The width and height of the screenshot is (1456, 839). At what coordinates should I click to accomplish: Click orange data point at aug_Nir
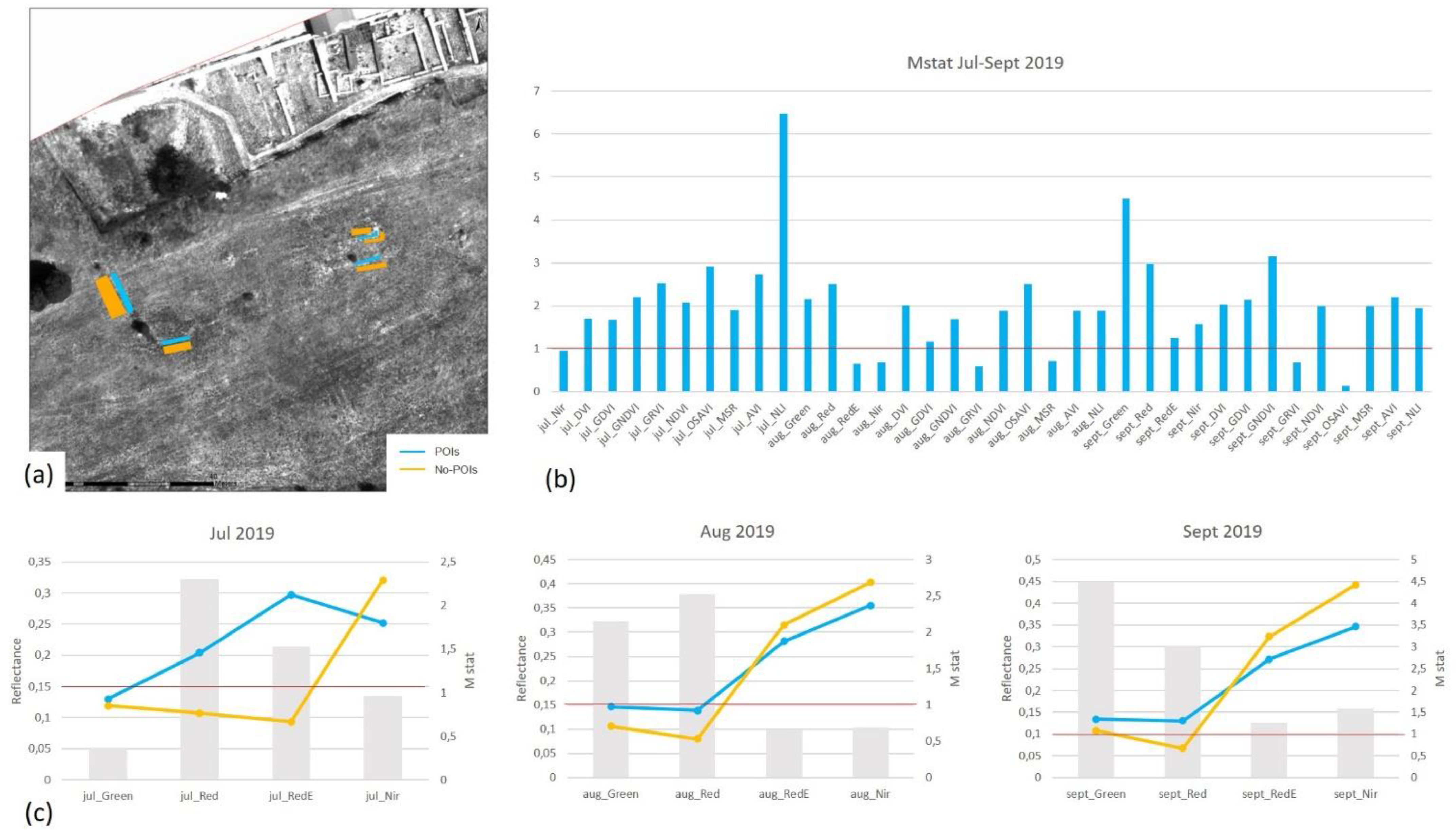click(870, 583)
